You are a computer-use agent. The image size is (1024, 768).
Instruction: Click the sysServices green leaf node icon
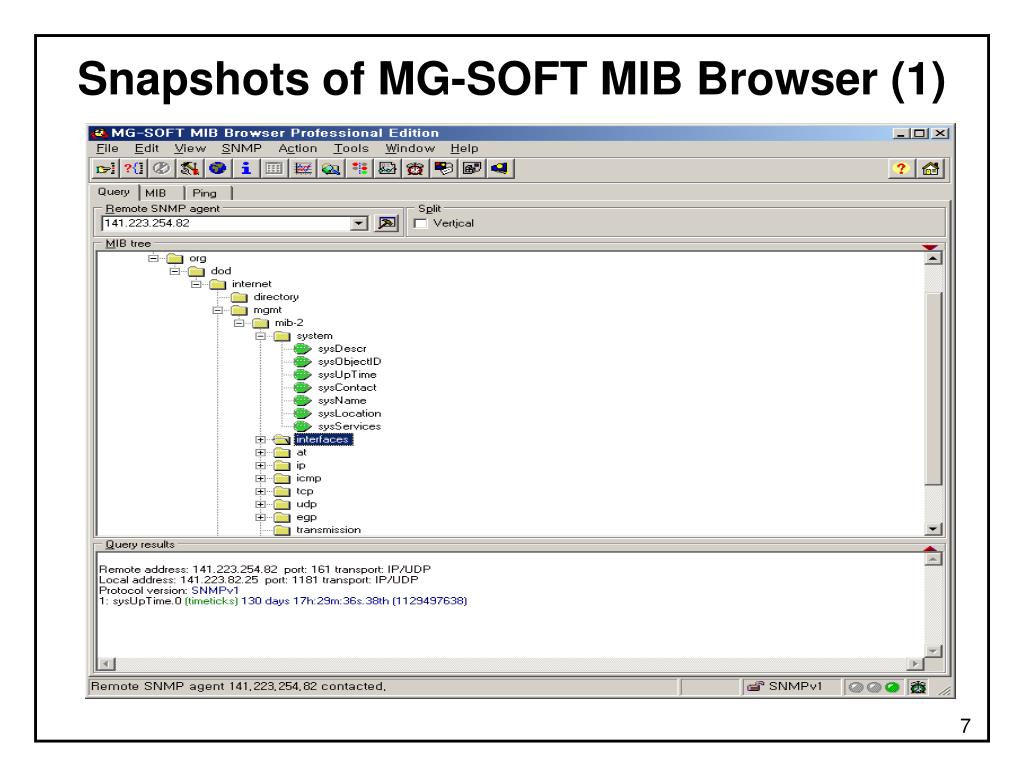pos(302,426)
